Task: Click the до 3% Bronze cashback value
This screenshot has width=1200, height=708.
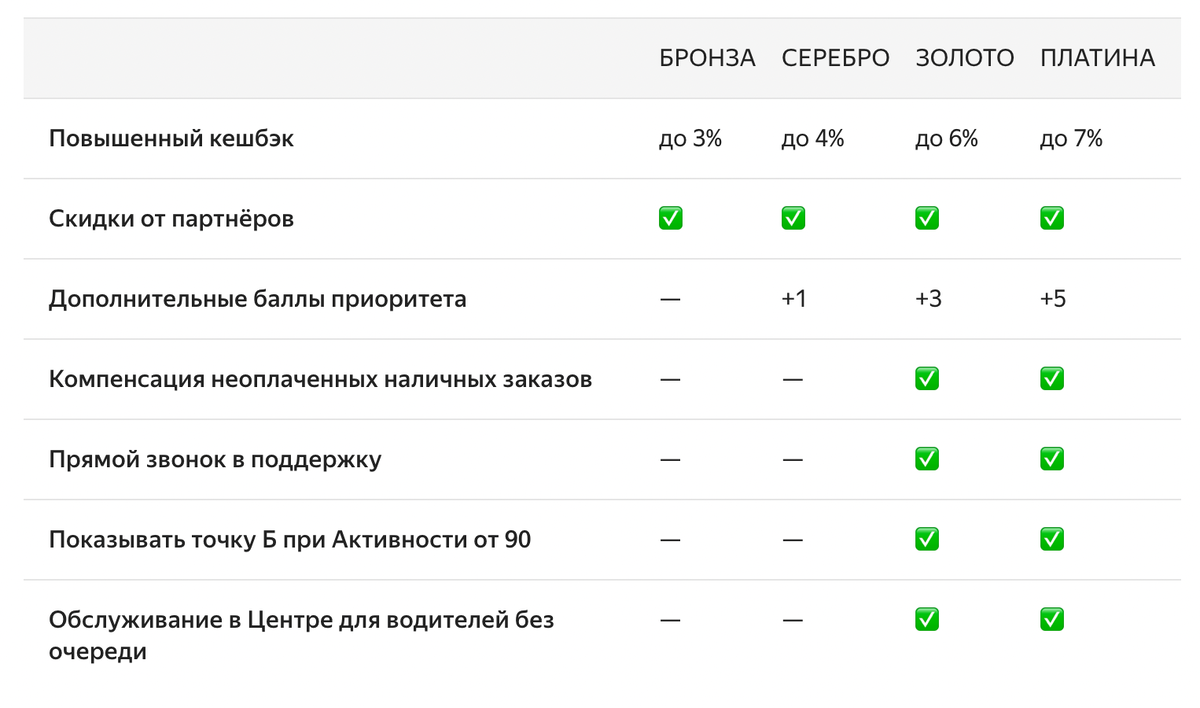Action: pos(690,138)
